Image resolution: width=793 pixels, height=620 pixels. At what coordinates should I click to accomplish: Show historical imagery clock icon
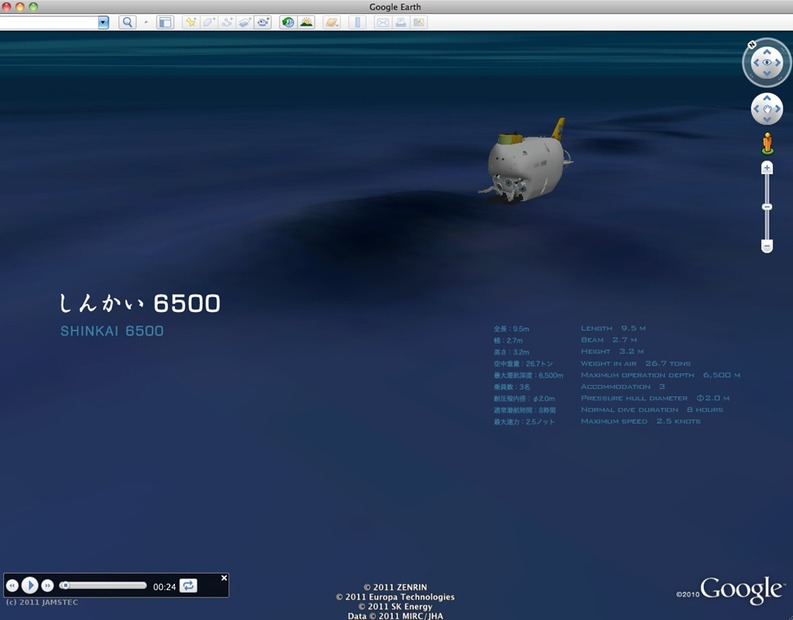click(x=288, y=22)
